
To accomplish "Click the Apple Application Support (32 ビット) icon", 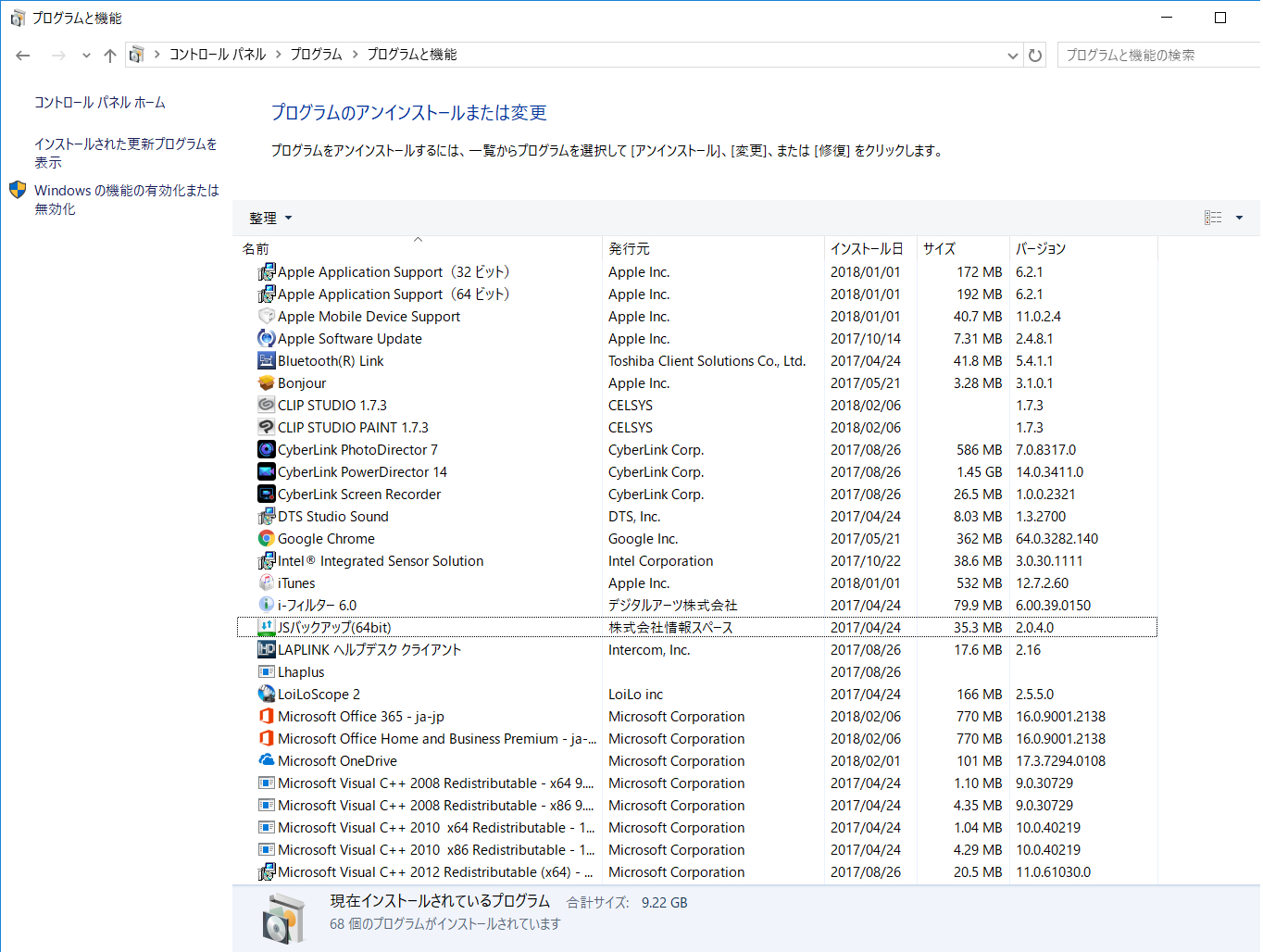I will coord(267,272).
